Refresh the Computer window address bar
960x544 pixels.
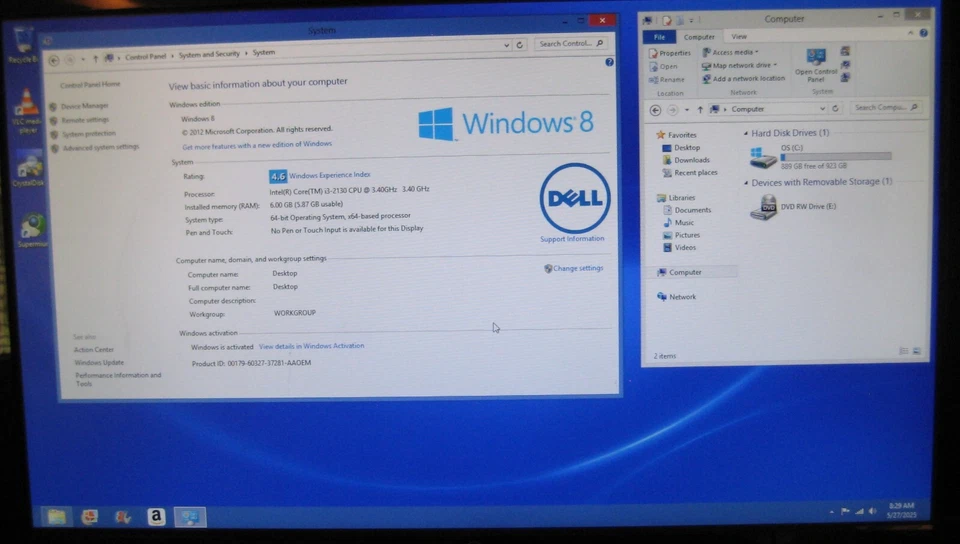click(x=835, y=108)
